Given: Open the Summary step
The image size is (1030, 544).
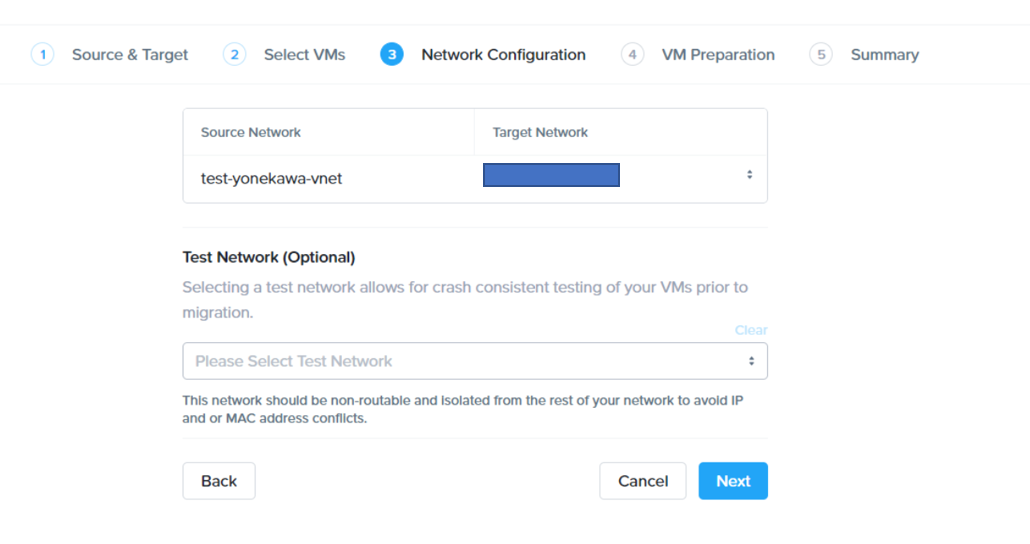Looking at the screenshot, I should coord(884,55).
